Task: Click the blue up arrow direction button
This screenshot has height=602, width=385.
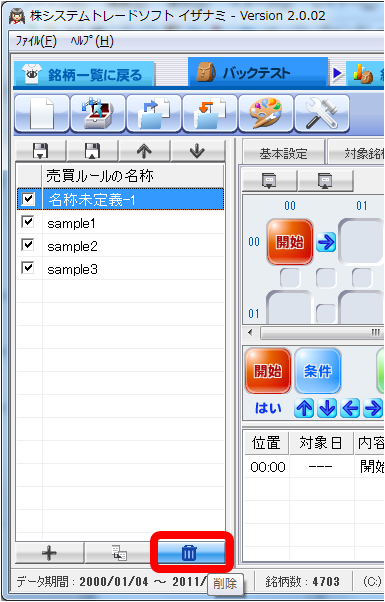Action: coord(304,408)
